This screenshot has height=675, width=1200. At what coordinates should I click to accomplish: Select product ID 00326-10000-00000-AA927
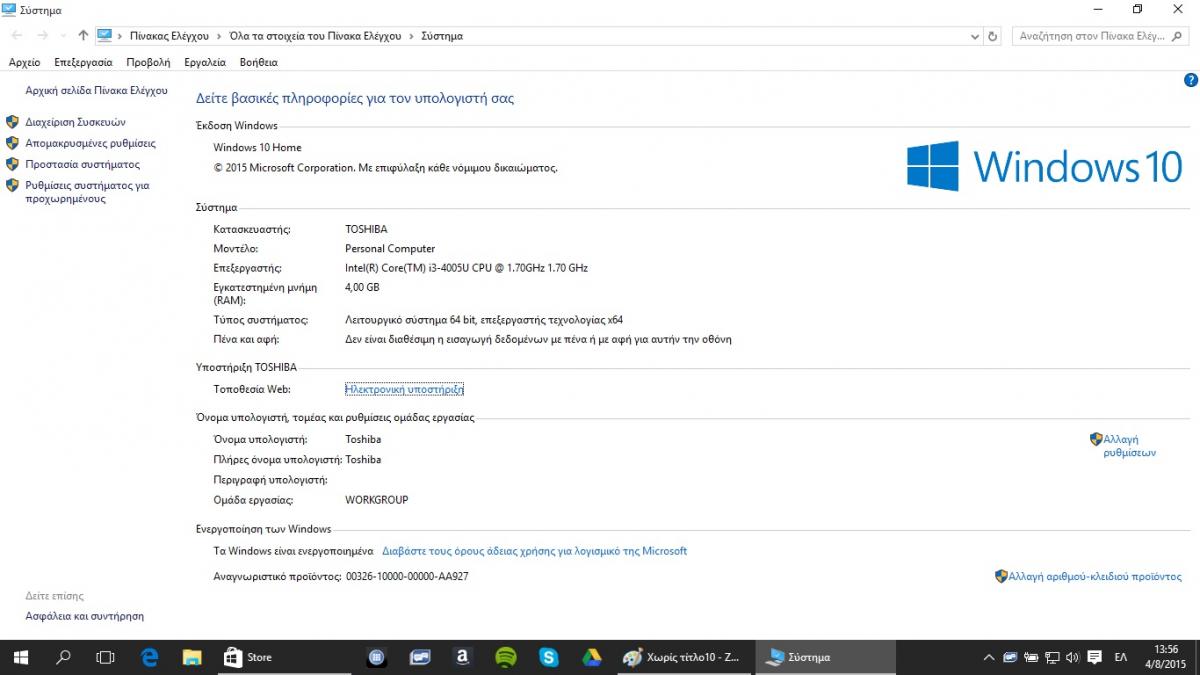pos(407,576)
